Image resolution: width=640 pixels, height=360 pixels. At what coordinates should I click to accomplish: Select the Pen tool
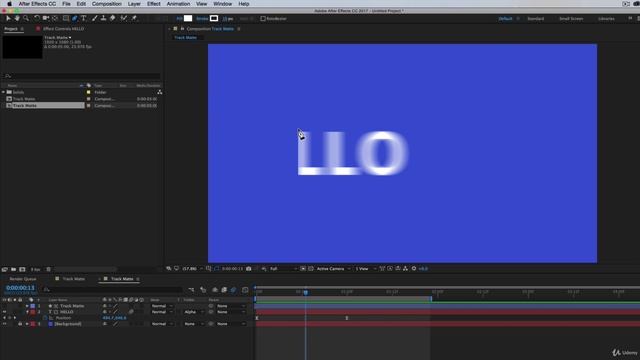75,18
